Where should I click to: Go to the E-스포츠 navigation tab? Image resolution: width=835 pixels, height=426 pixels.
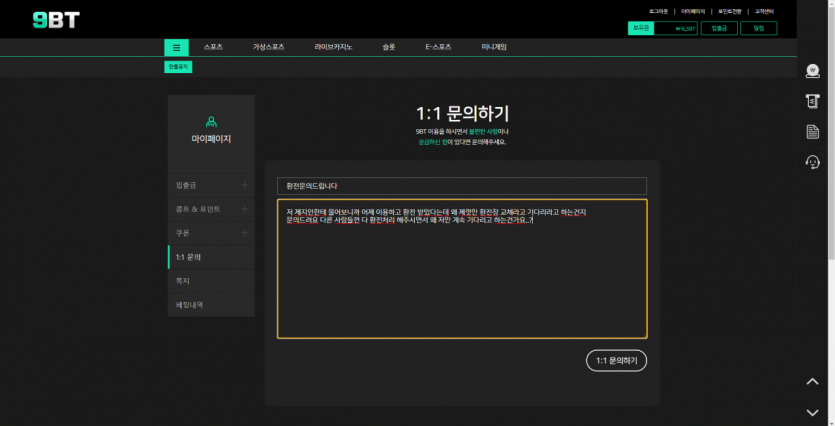coord(438,47)
